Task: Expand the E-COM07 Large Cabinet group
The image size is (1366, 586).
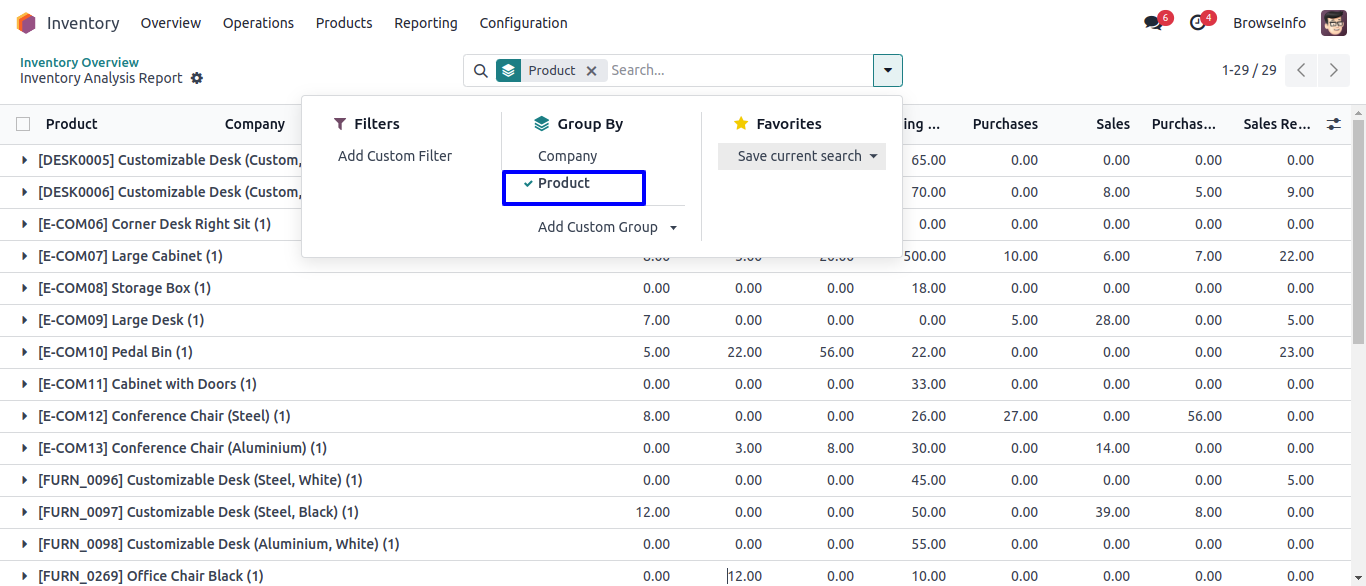Action: coord(24,256)
